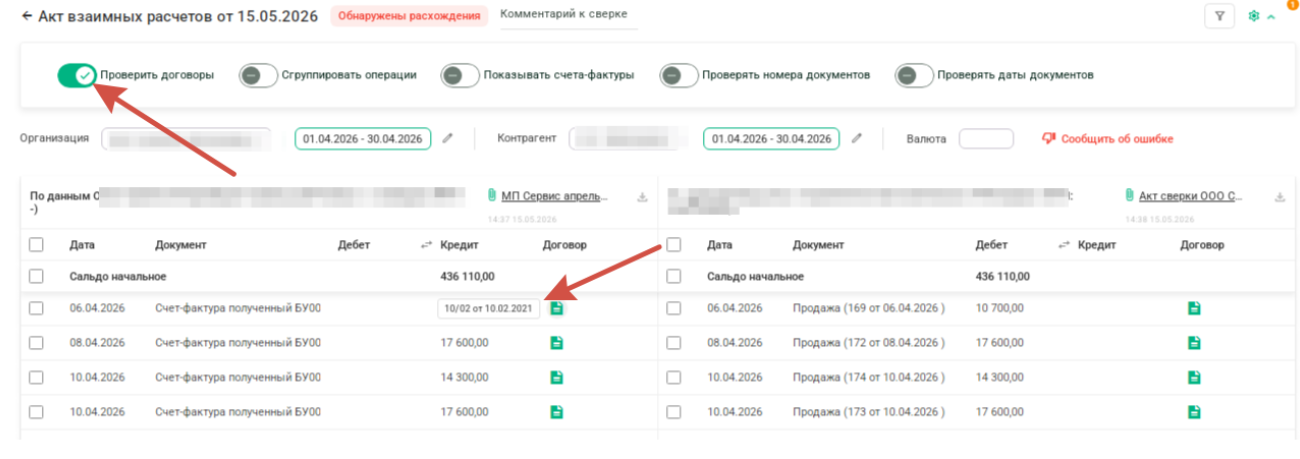Edit the counterparty period with its pencil icon
Image resolution: width=1300 pixels, height=459 pixels.
(856, 139)
